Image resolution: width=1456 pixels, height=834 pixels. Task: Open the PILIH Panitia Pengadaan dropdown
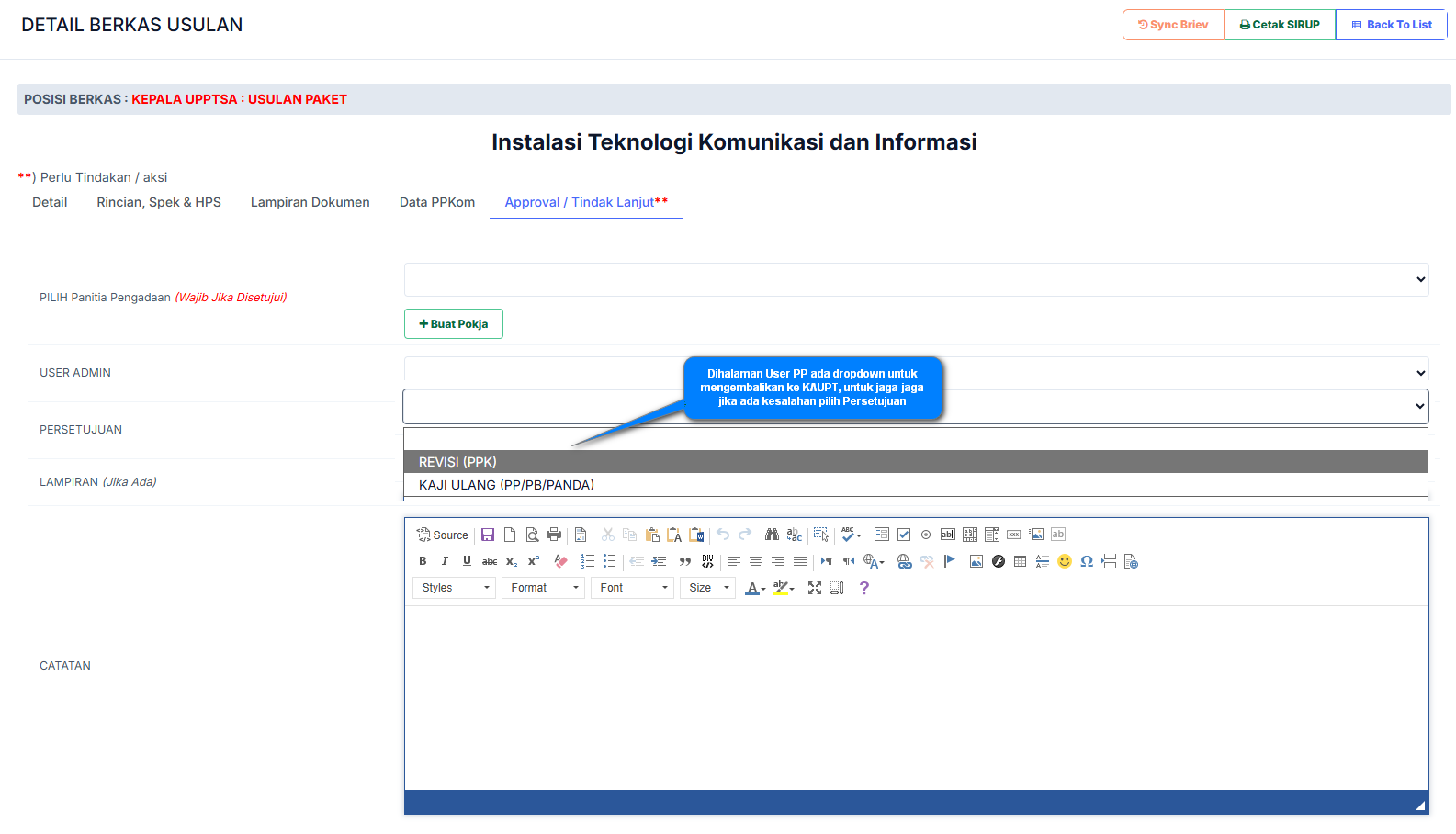pos(916,279)
